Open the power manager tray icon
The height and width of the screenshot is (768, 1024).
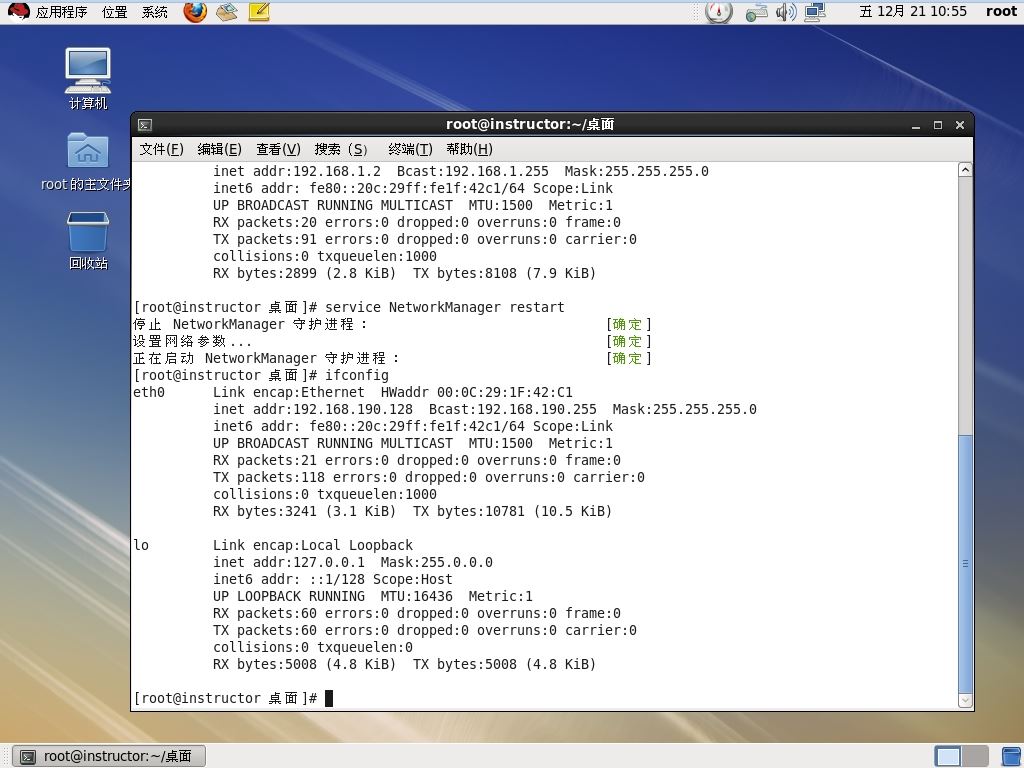click(x=718, y=11)
